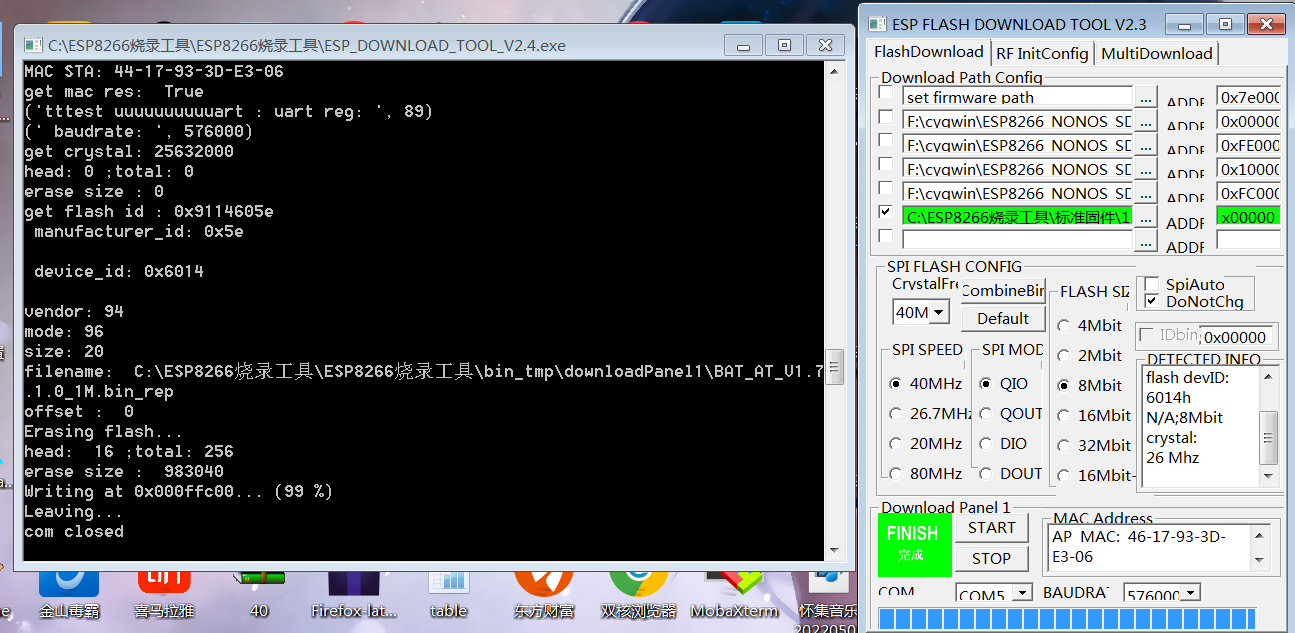This screenshot has height=633, width=1295.
Task: Select DOUT SPI mode
Action: (986, 473)
